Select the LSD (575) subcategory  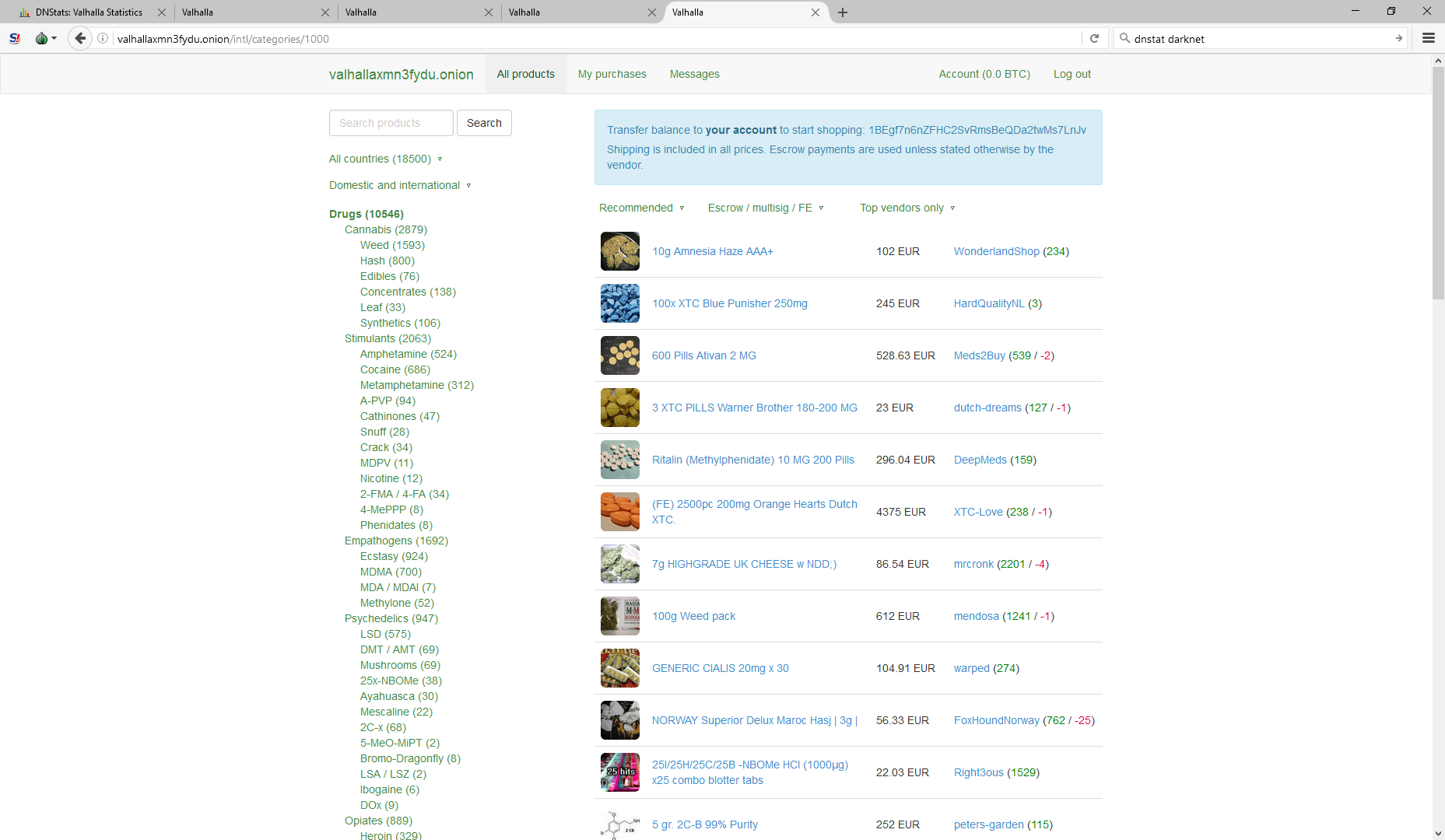pyautogui.click(x=385, y=634)
